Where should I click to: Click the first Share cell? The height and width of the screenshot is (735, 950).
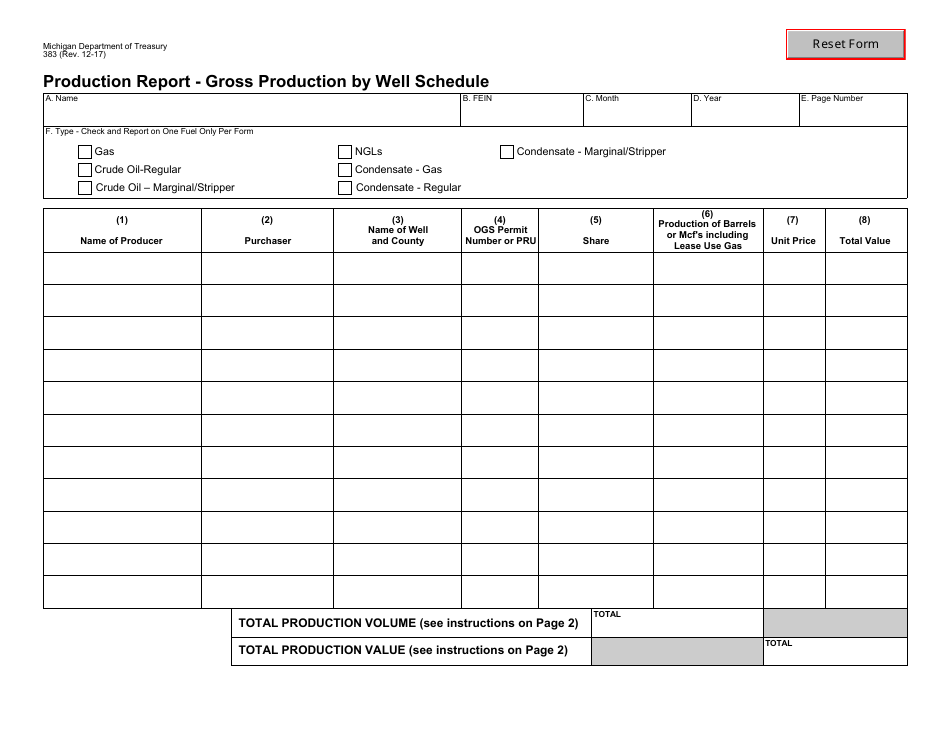pos(595,268)
